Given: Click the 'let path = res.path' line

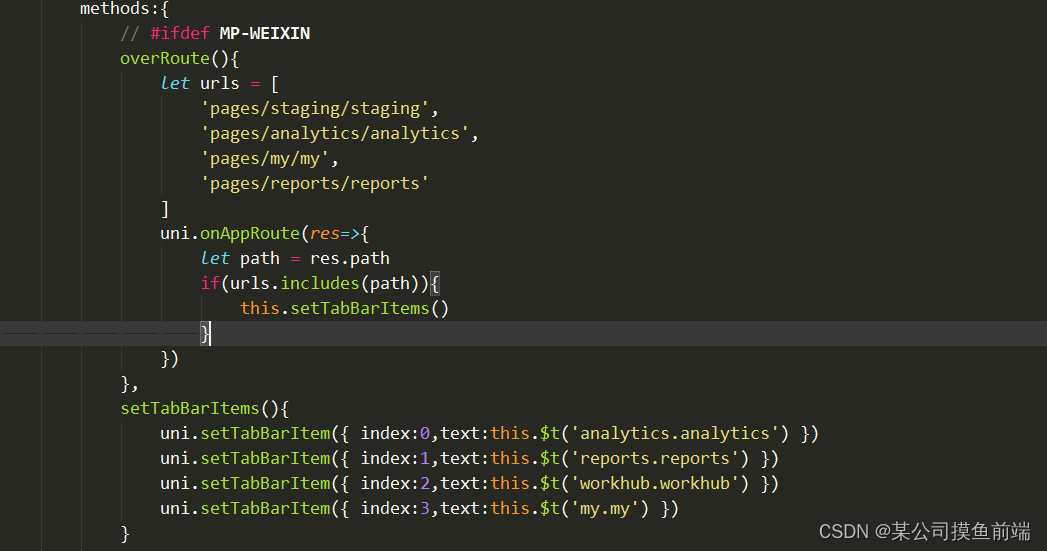Looking at the screenshot, I should [295, 258].
